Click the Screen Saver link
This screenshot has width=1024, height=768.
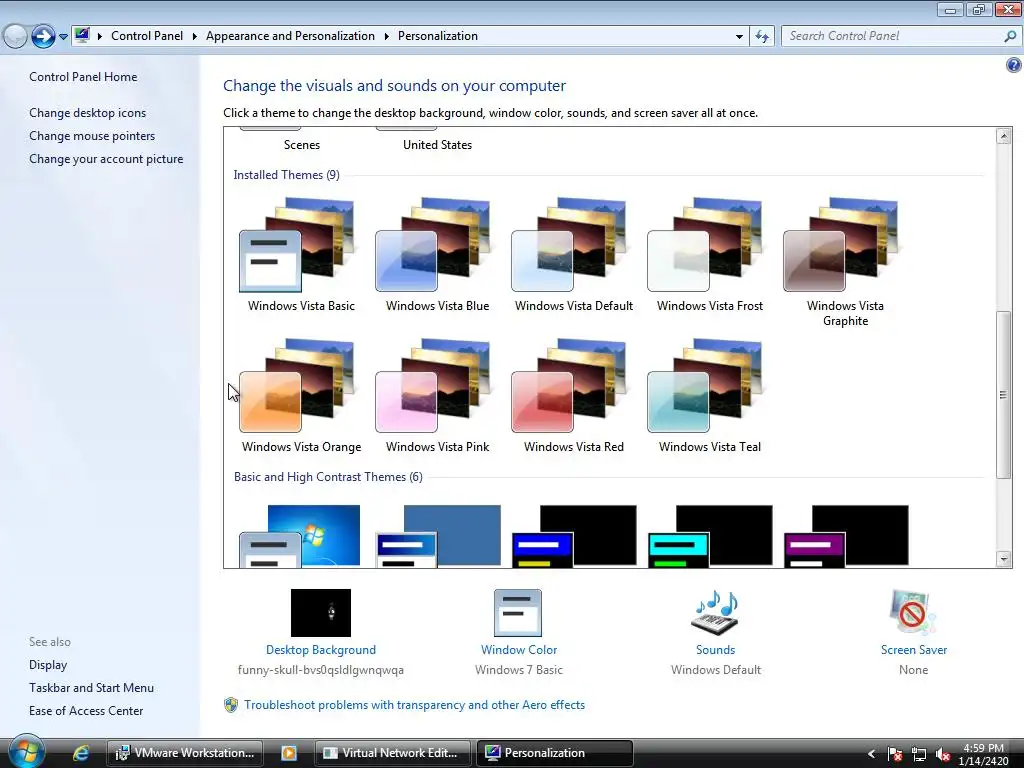click(x=914, y=650)
